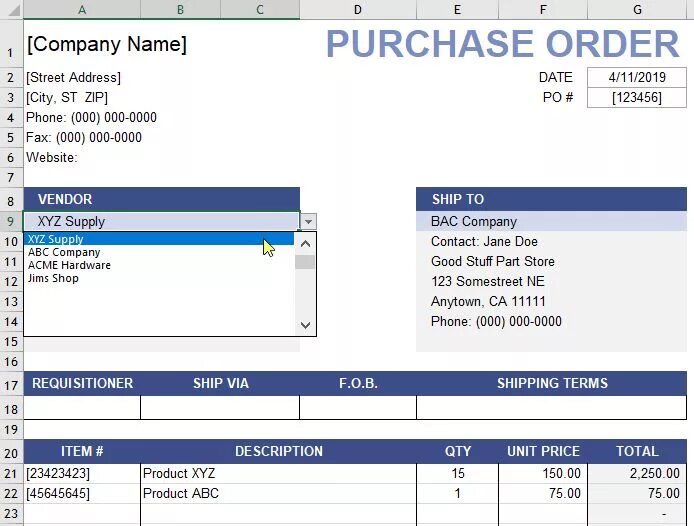Click the [Street Address] cell

click(73, 77)
